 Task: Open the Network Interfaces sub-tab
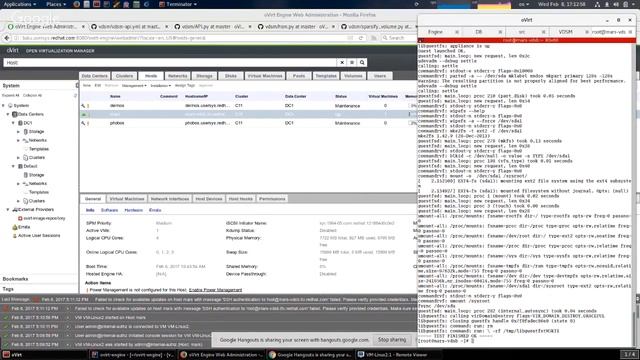click(170, 199)
